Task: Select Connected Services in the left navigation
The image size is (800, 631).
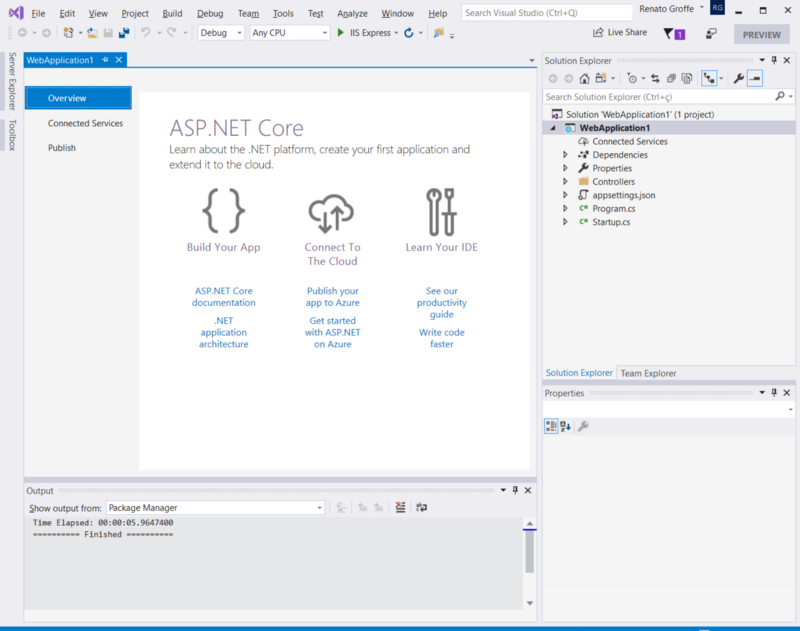Action: click(85, 123)
